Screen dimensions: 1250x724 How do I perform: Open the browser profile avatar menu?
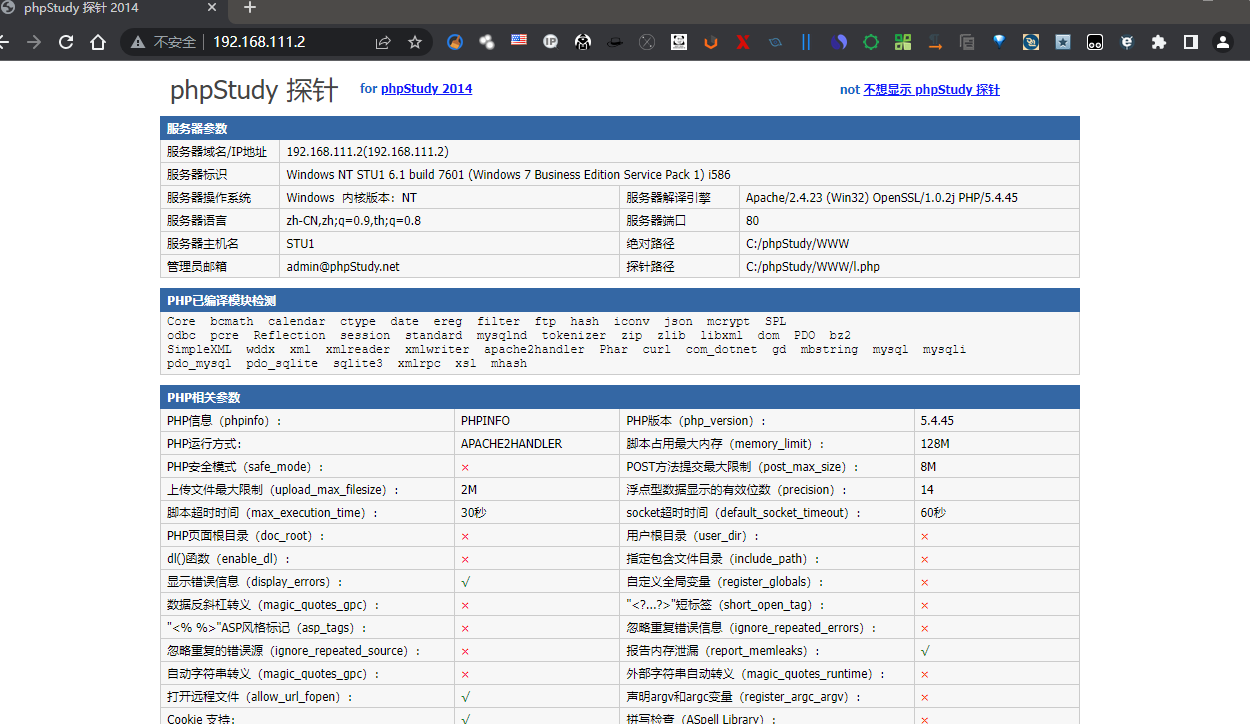(x=1223, y=42)
